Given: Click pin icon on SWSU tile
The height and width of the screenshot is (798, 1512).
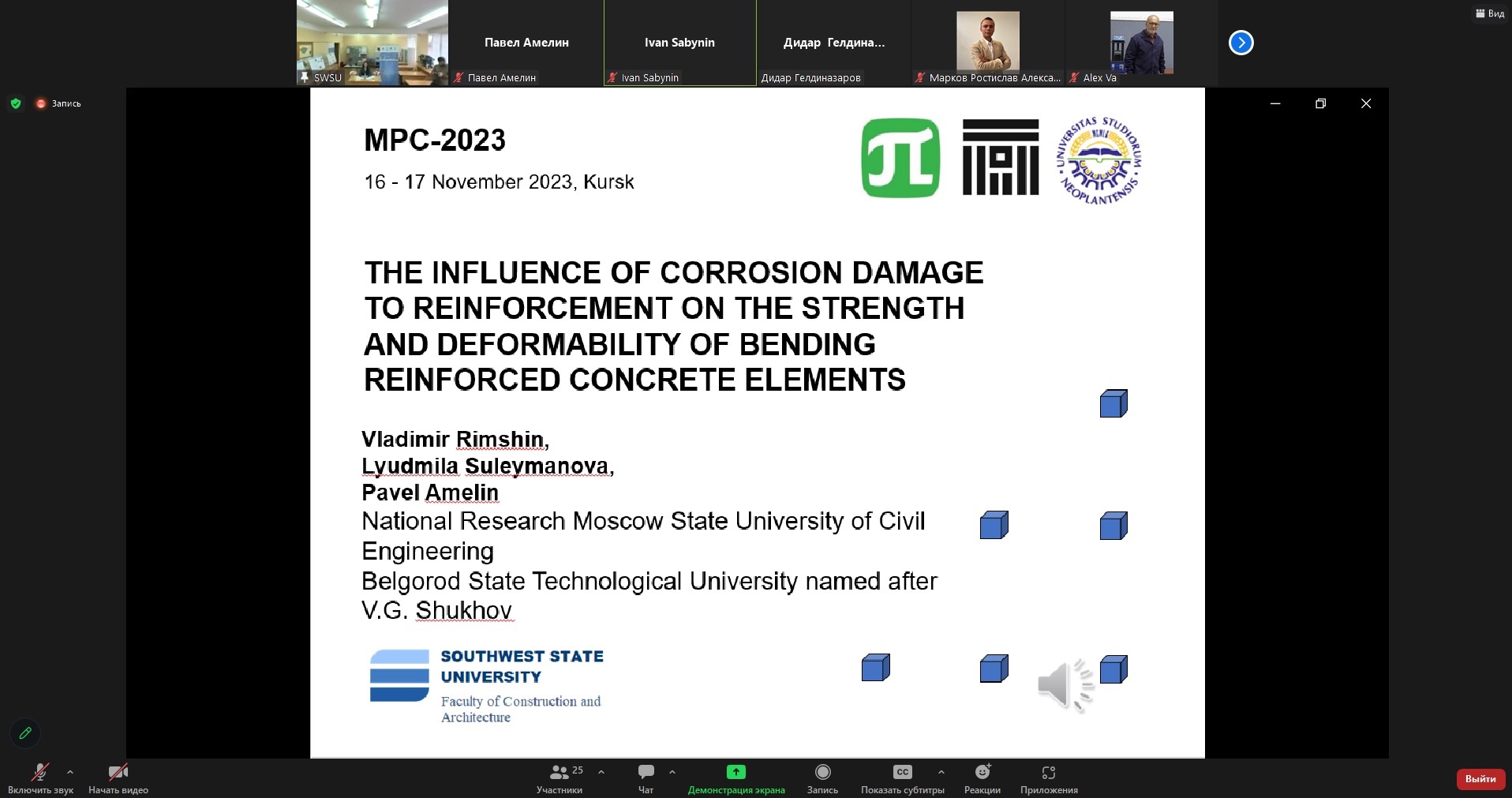Looking at the screenshot, I should [x=305, y=77].
